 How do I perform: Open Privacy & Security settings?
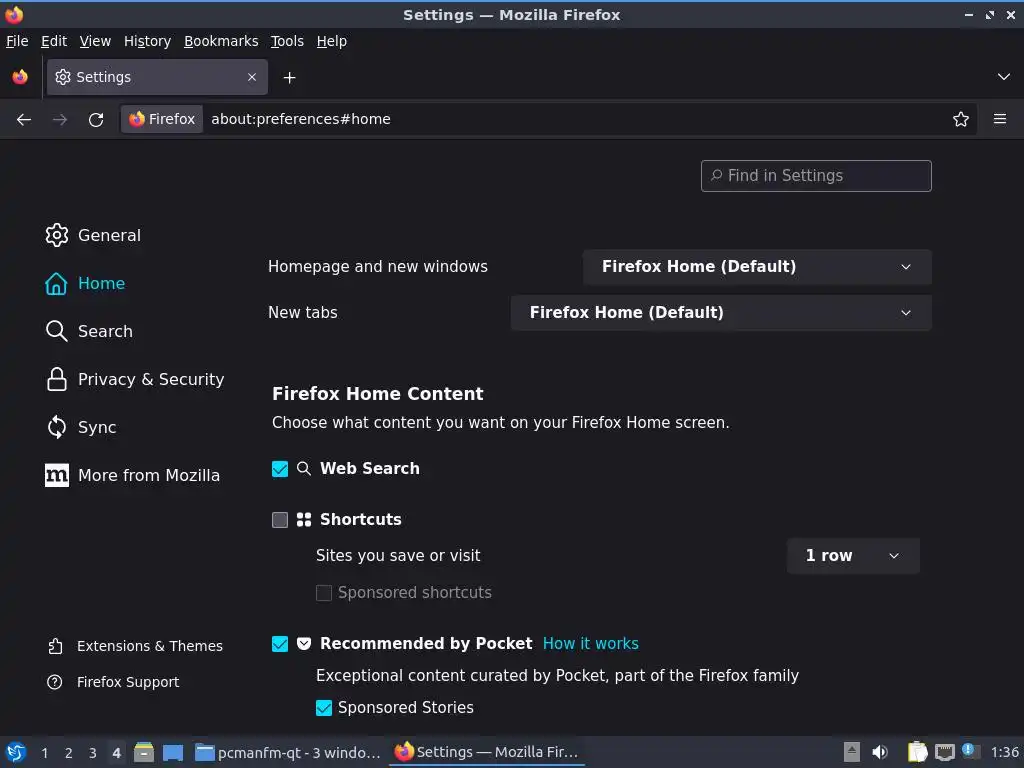coord(135,379)
